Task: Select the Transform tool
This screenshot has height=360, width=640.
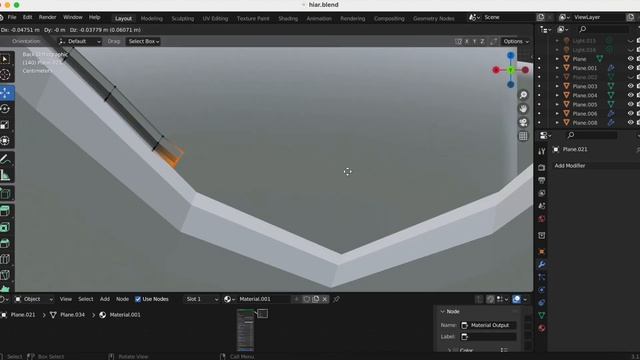Action: point(5,141)
